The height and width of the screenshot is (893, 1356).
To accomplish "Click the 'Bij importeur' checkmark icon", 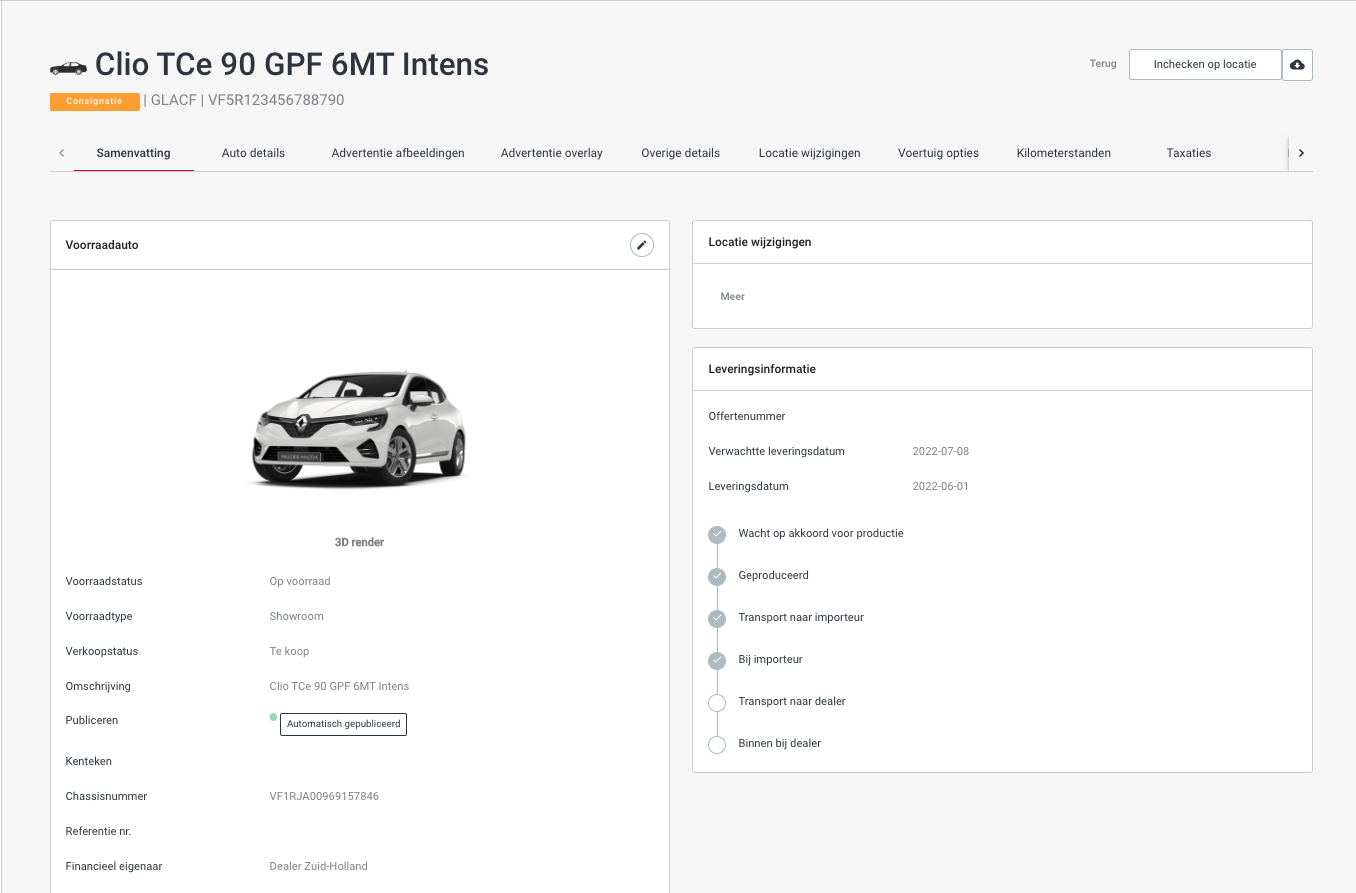I will coord(717,661).
